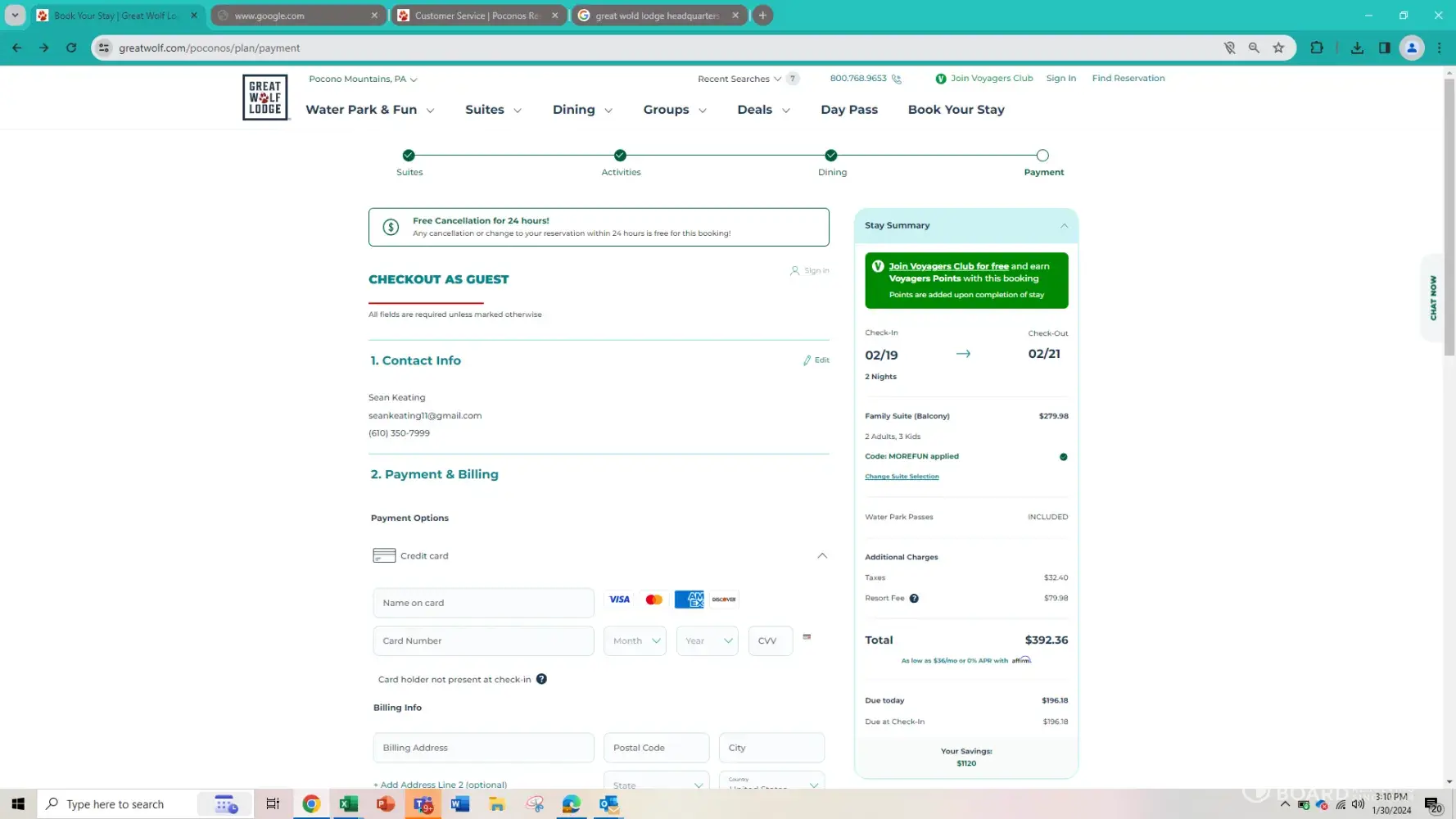Image resolution: width=1456 pixels, height=819 pixels.
Task: Select card expiration Year dropdown
Action: click(x=708, y=641)
